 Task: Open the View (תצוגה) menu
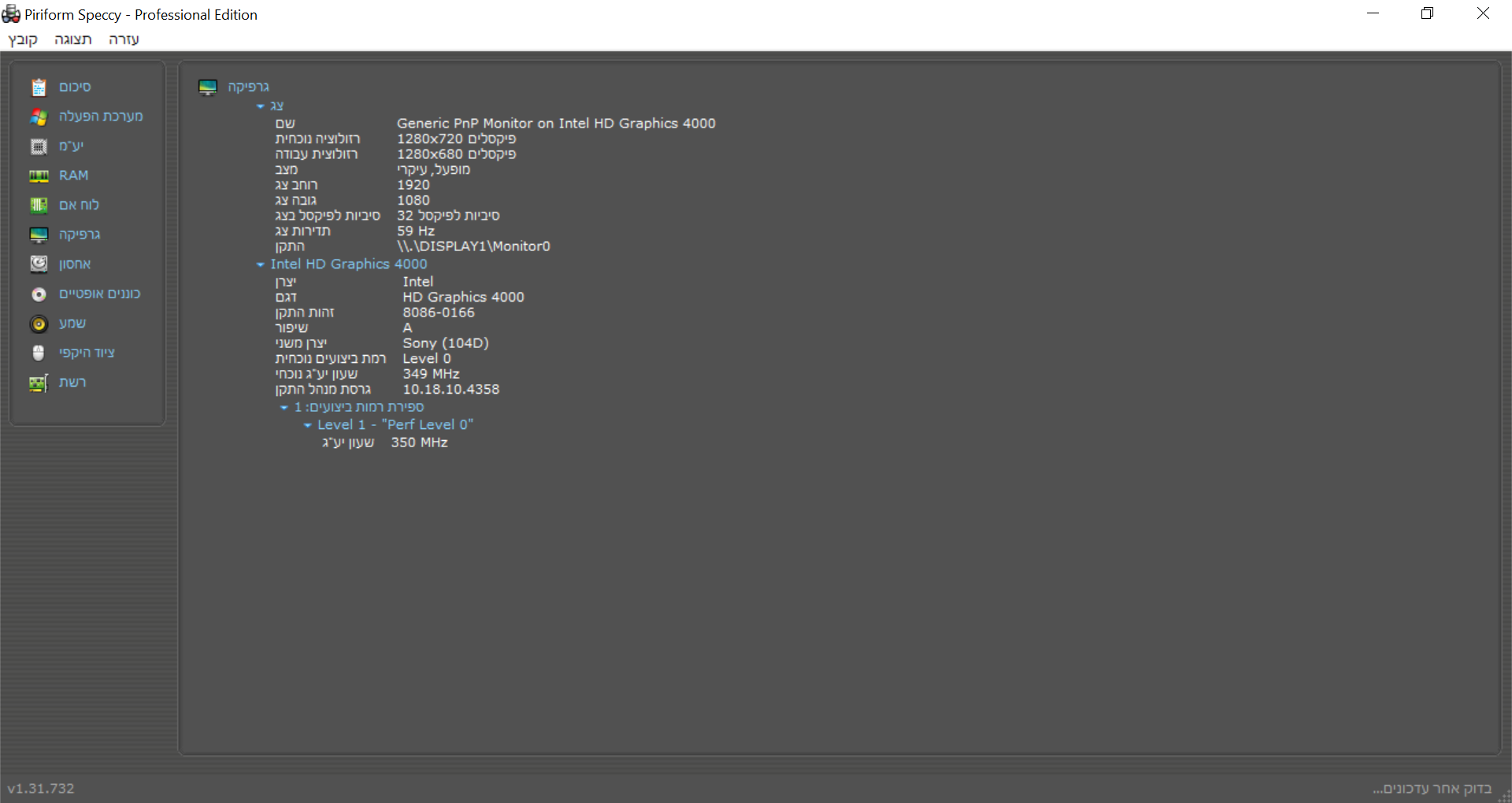[x=73, y=39]
